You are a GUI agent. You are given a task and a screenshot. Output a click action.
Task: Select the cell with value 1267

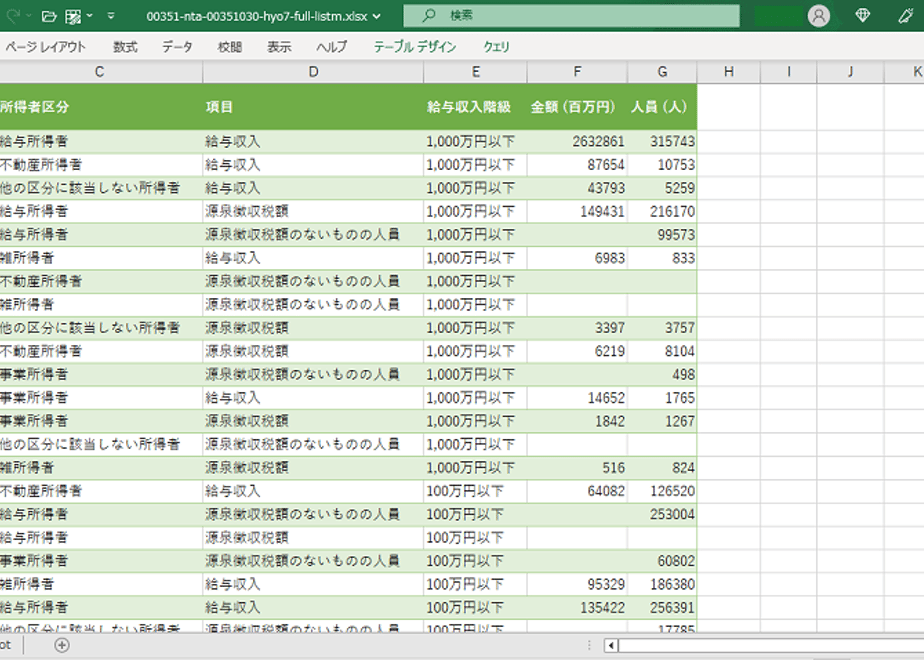click(662, 421)
